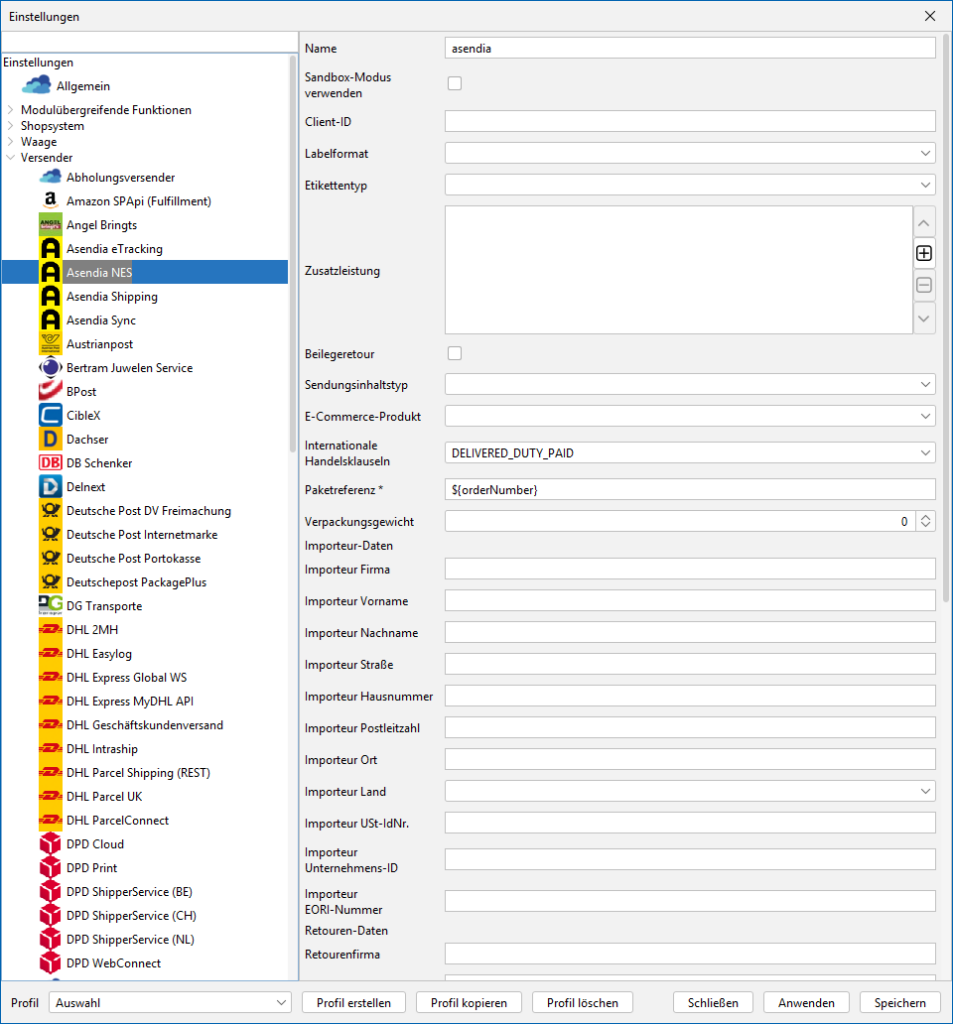953x1024 pixels.
Task: Open Internationale Handelsklauseln dropdown
Action: click(690, 453)
